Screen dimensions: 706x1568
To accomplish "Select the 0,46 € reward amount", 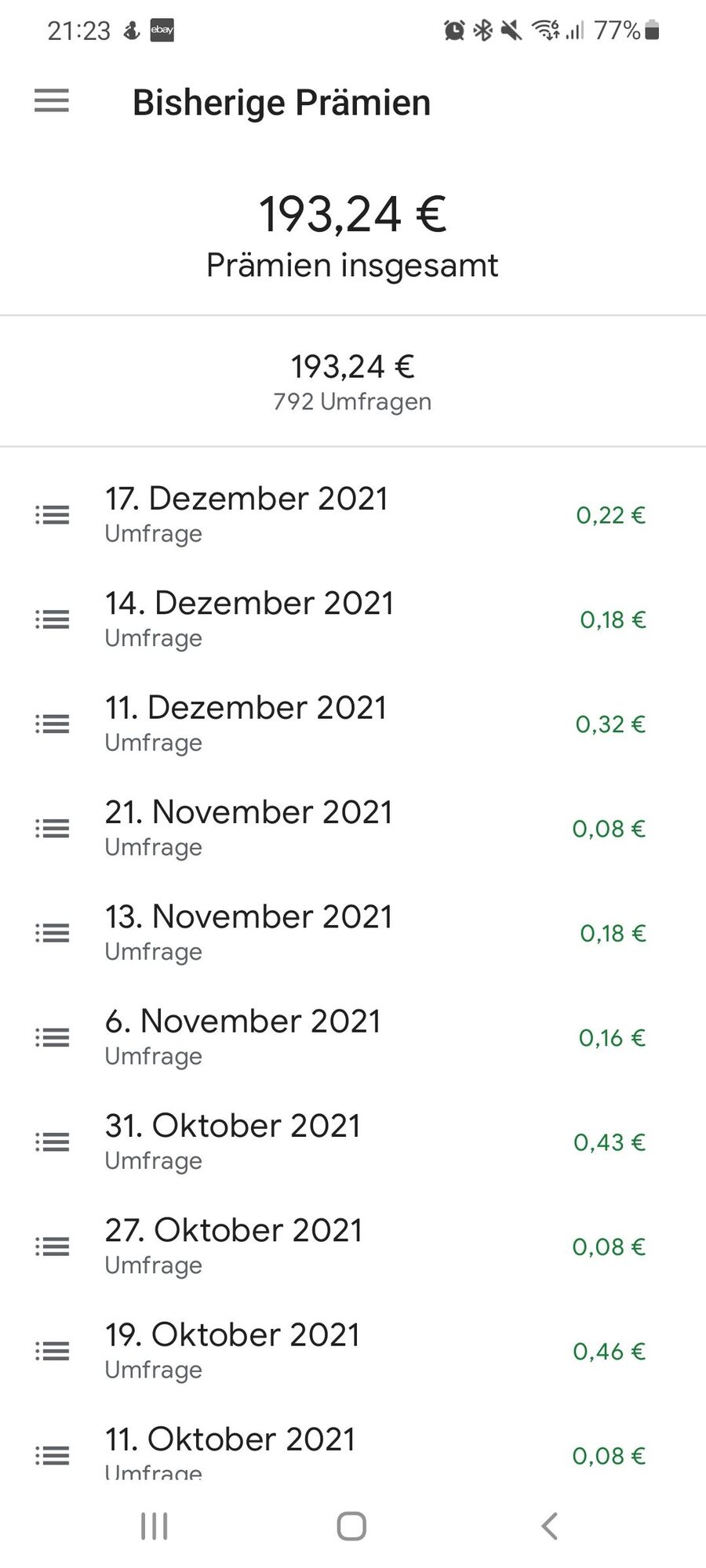I will [610, 1352].
